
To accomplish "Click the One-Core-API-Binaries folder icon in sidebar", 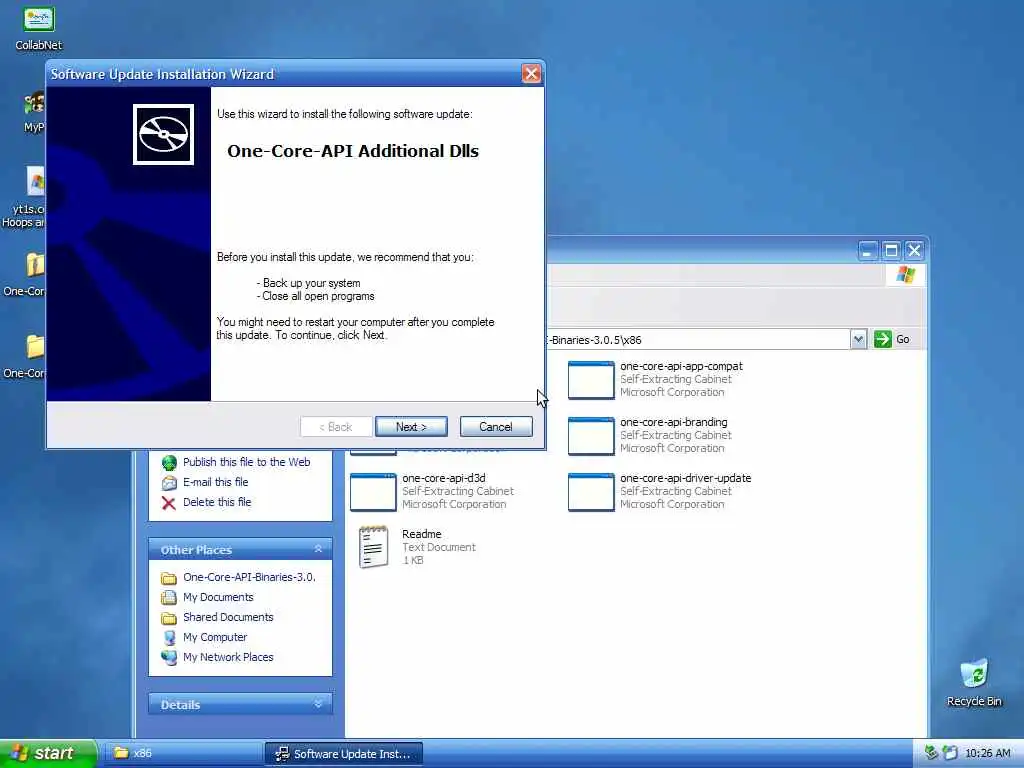I will pyautogui.click(x=169, y=578).
